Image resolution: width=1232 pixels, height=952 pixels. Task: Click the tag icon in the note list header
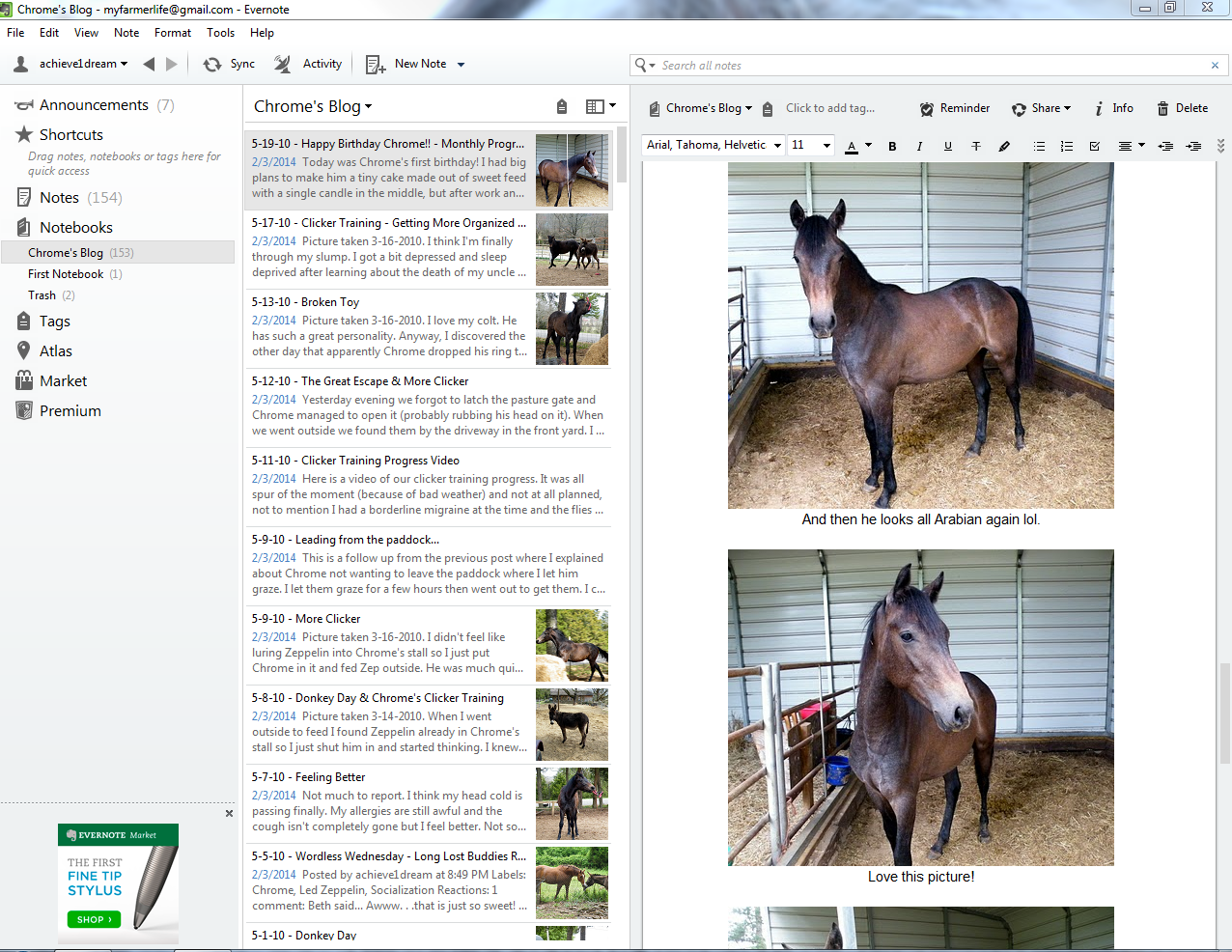tap(562, 106)
